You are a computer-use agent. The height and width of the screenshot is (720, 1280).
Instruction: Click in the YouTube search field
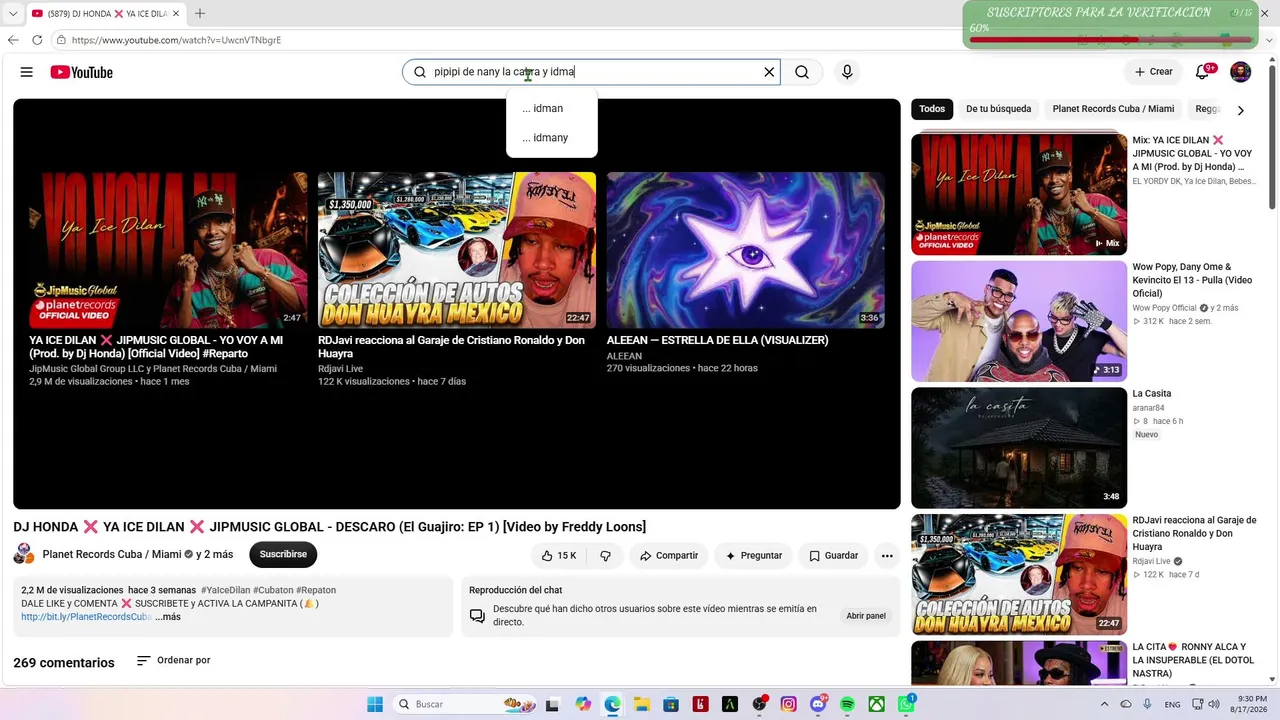click(591, 72)
